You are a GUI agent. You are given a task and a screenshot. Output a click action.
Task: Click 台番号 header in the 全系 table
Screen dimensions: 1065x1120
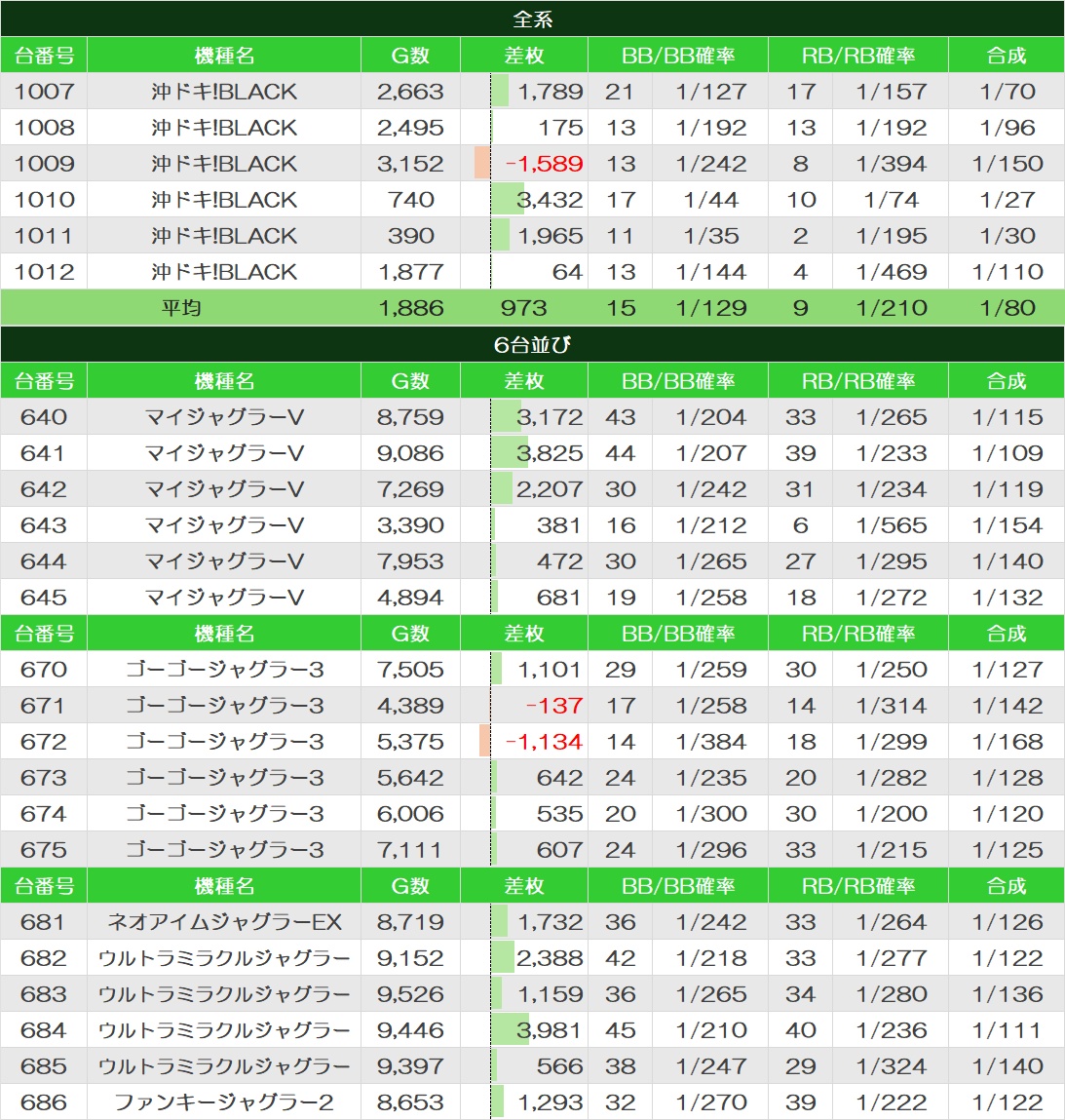(x=44, y=55)
